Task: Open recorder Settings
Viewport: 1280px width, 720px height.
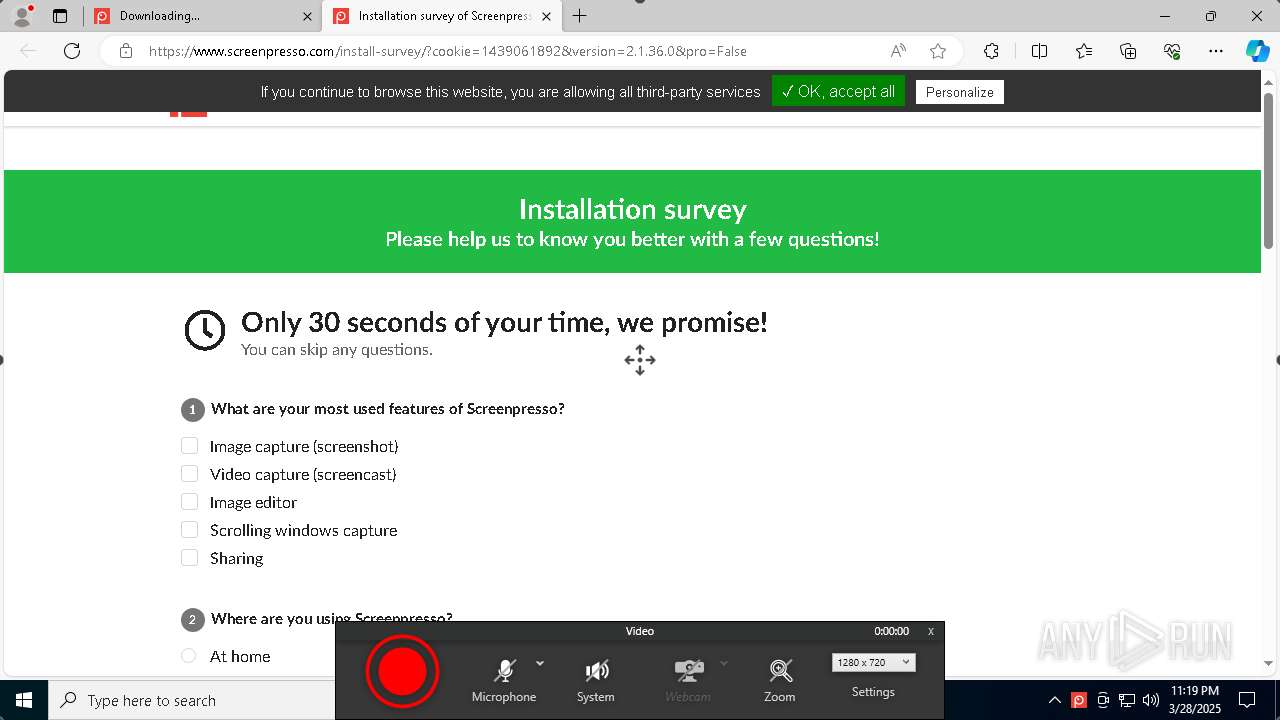Action: 873,692
